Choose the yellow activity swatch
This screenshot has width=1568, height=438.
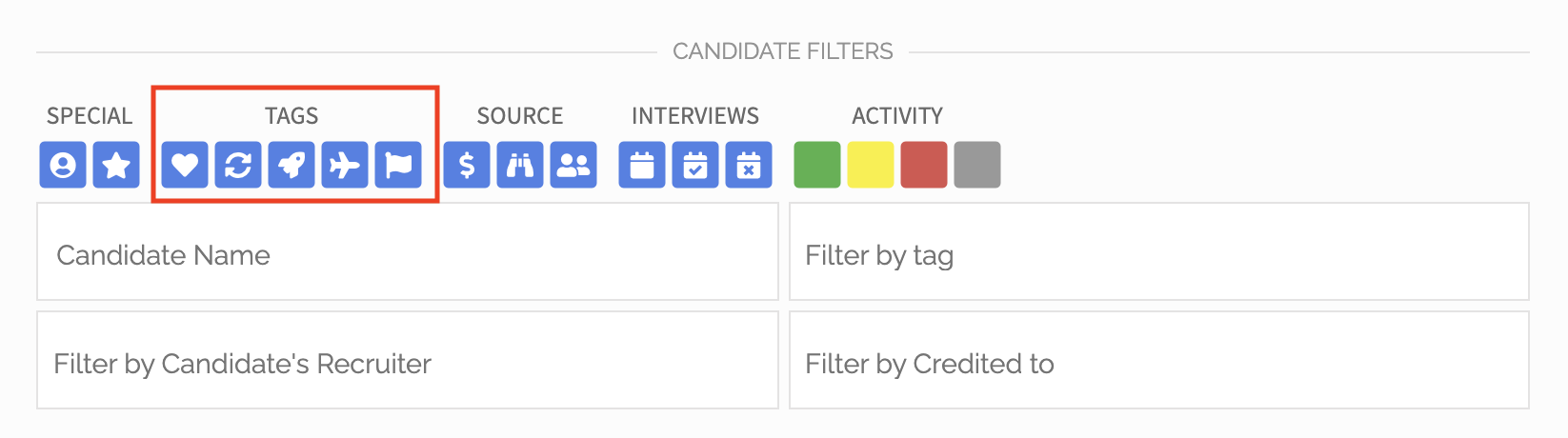coord(871,165)
